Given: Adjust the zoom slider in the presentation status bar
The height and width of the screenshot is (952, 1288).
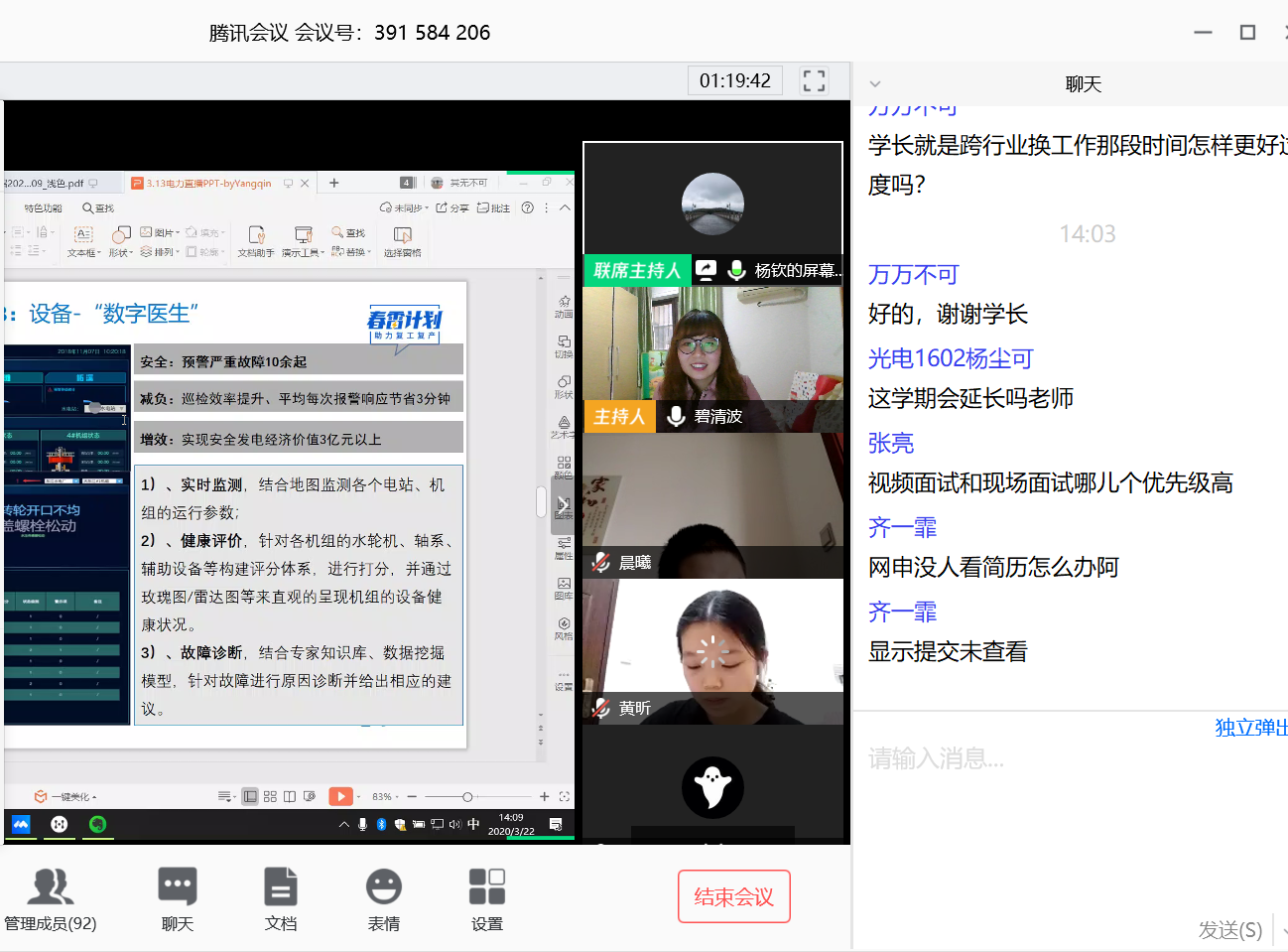Looking at the screenshot, I should point(467,796).
